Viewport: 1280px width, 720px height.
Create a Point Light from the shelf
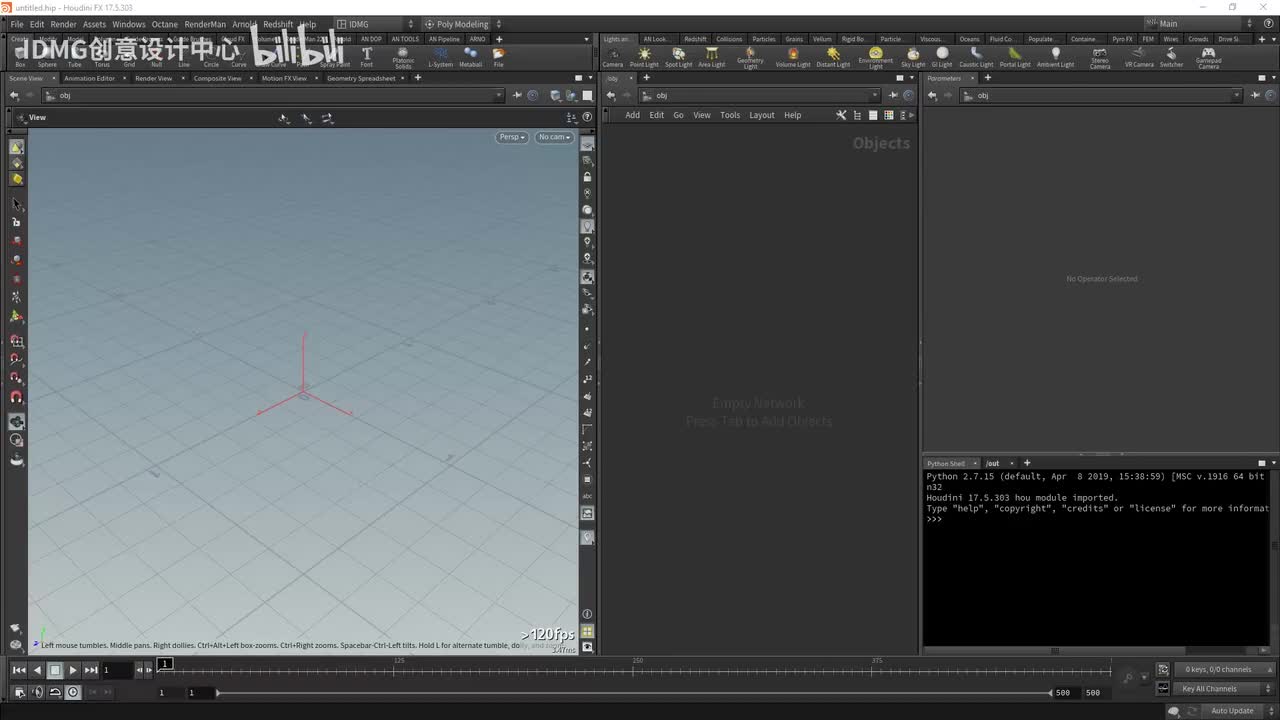tap(644, 57)
